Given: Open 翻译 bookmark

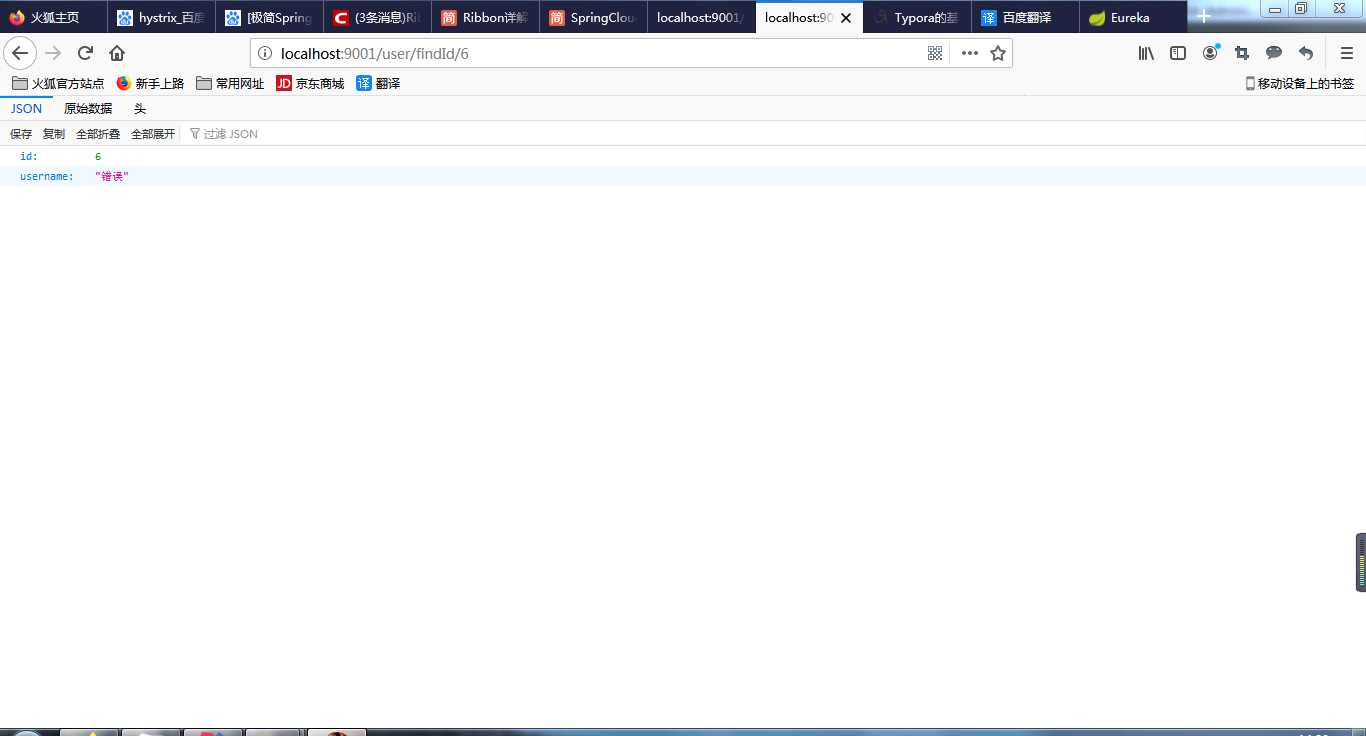Looking at the screenshot, I should 378,83.
